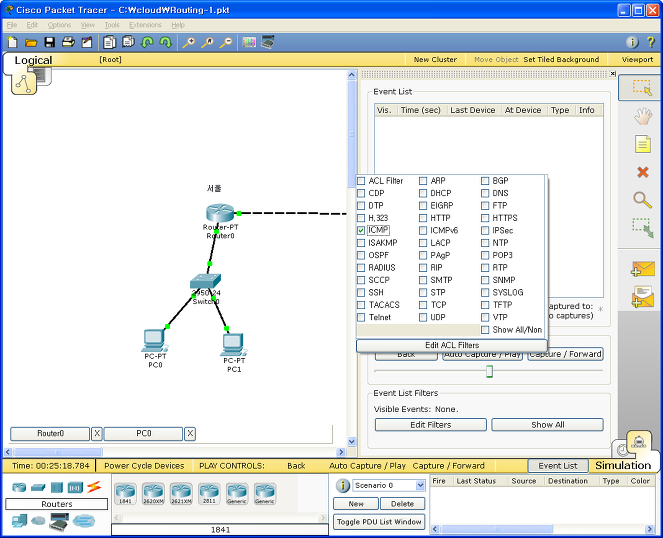
Task: Open the Edit menu
Action: [32, 25]
